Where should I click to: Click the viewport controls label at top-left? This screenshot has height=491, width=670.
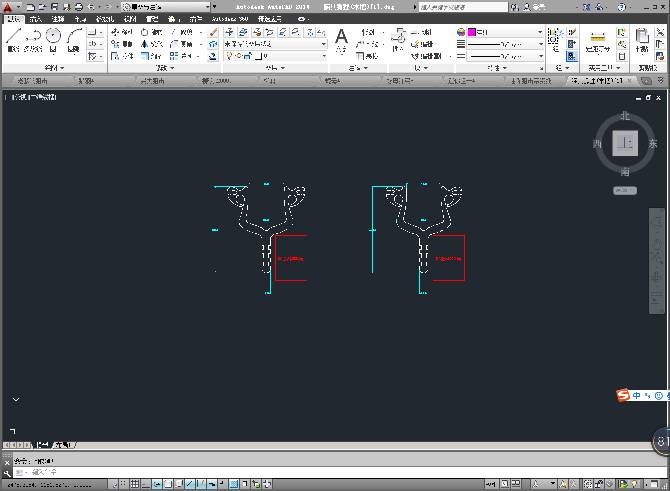click(x=32, y=97)
